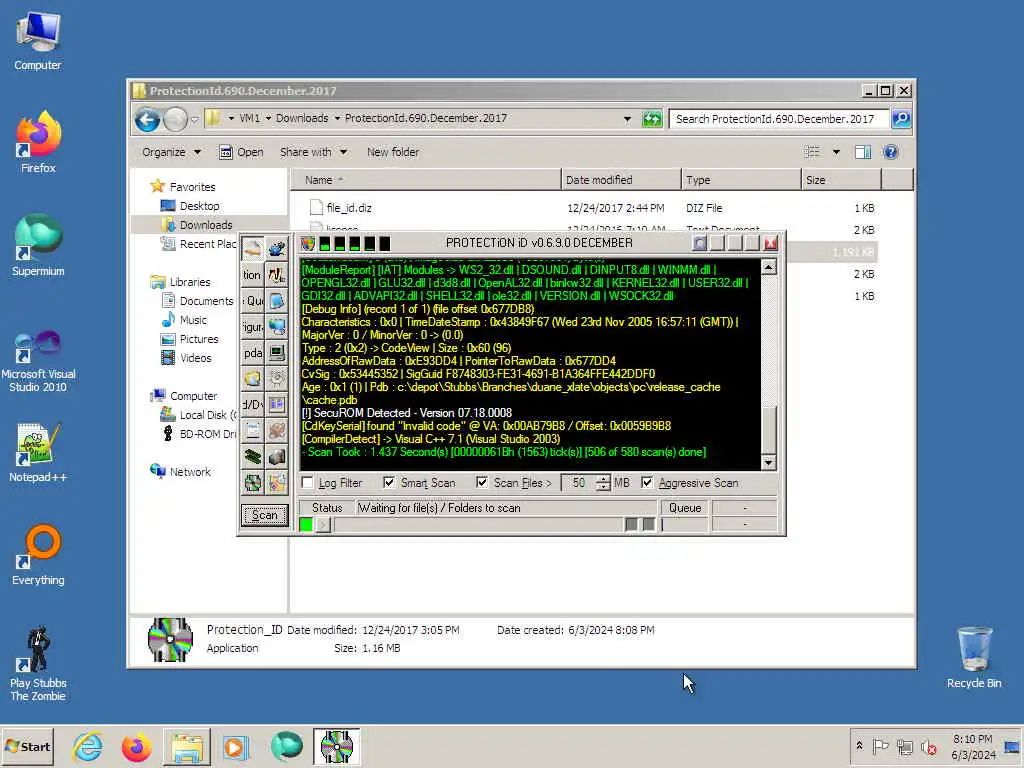Open the Start menu
This screenshot has width=1024, height=768.
[x=27, y=747]
